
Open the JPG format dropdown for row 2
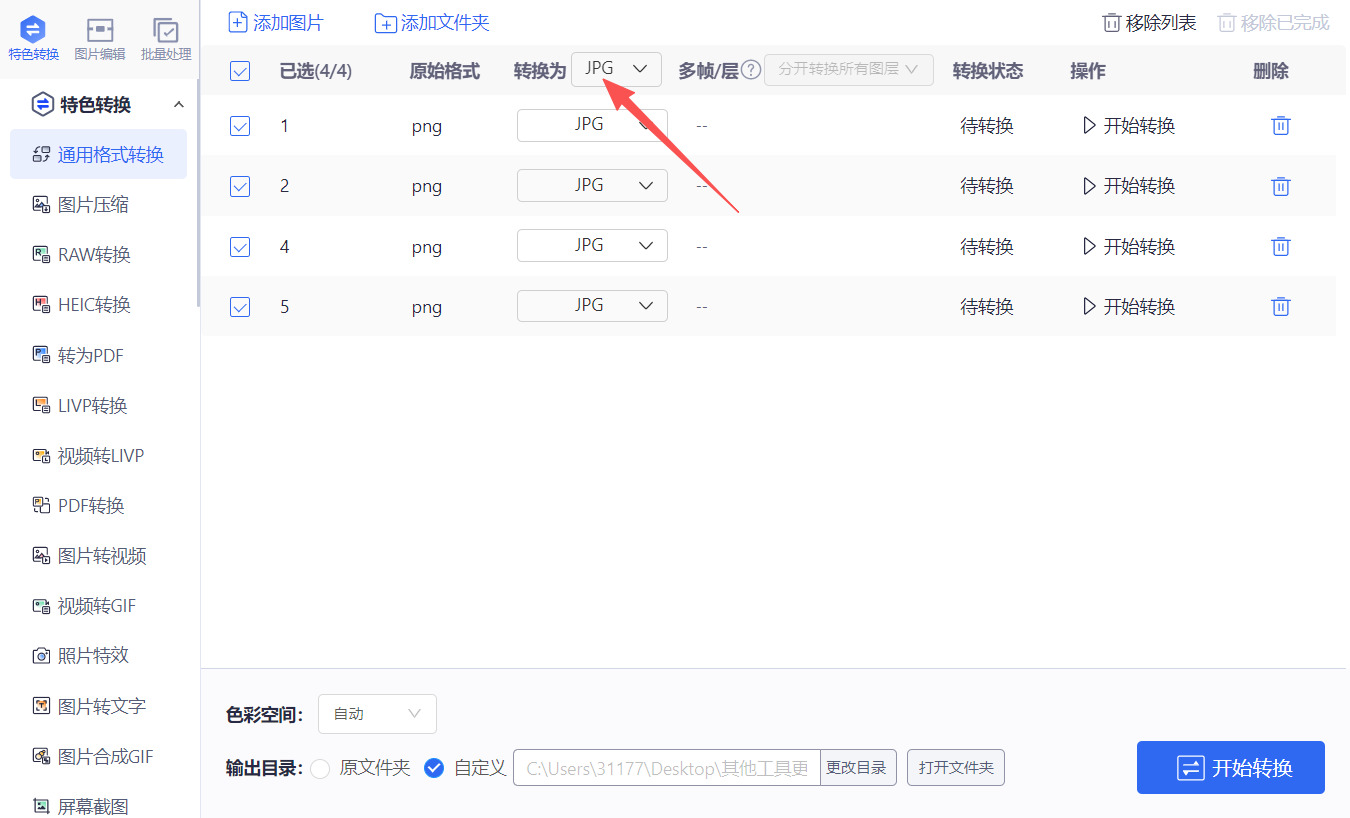[x=592, y=186]
